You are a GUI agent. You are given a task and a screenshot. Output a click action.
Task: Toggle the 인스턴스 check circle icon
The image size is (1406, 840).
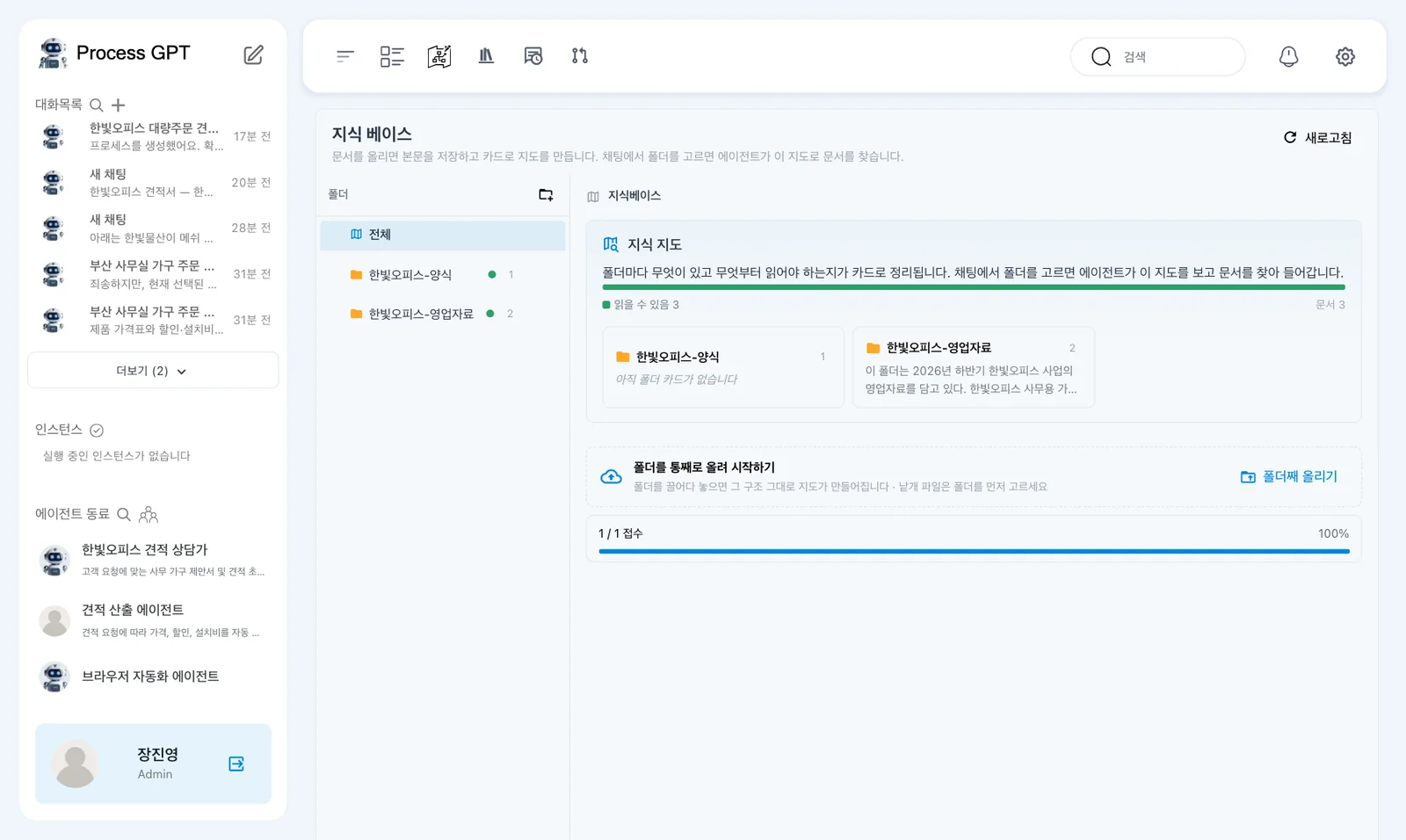pyautogui.click(x=97, y=430)
